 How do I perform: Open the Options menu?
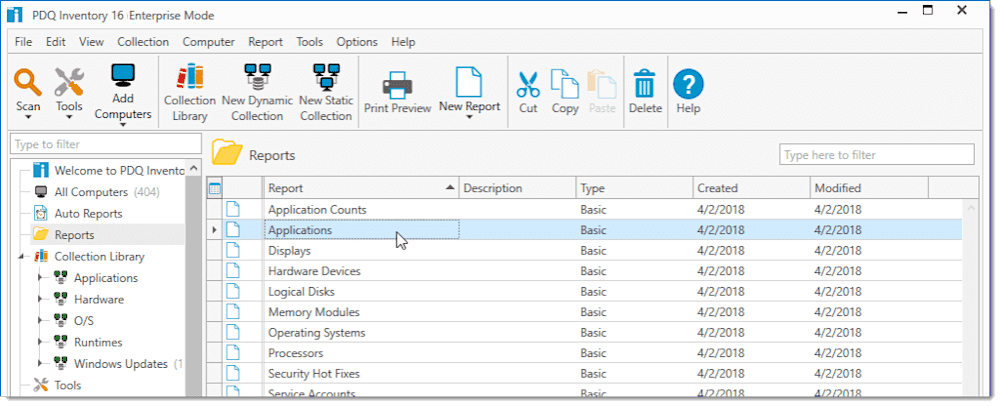[357, 42]
